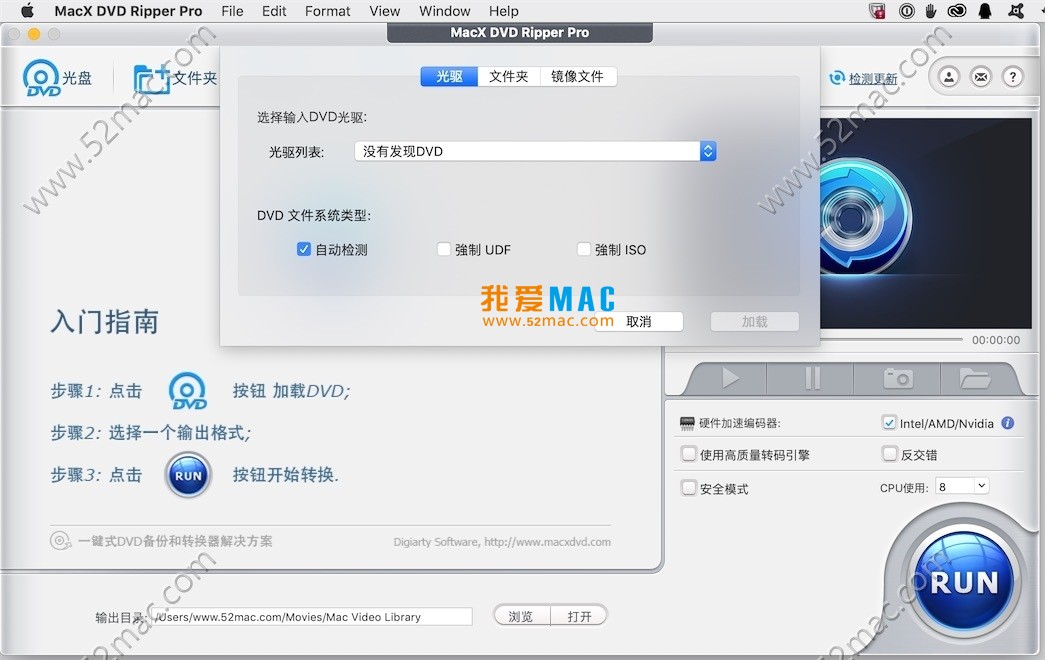Open the Apple menu
This screenshot has height=660, width=1045.
[27, 11]
